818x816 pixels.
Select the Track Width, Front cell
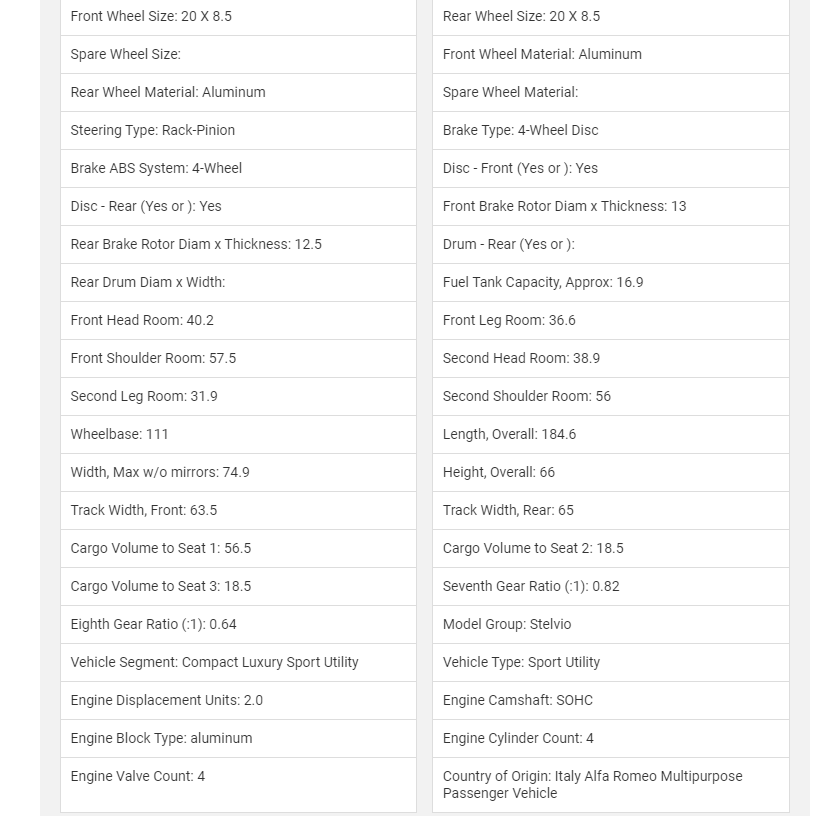pos(144,510)
